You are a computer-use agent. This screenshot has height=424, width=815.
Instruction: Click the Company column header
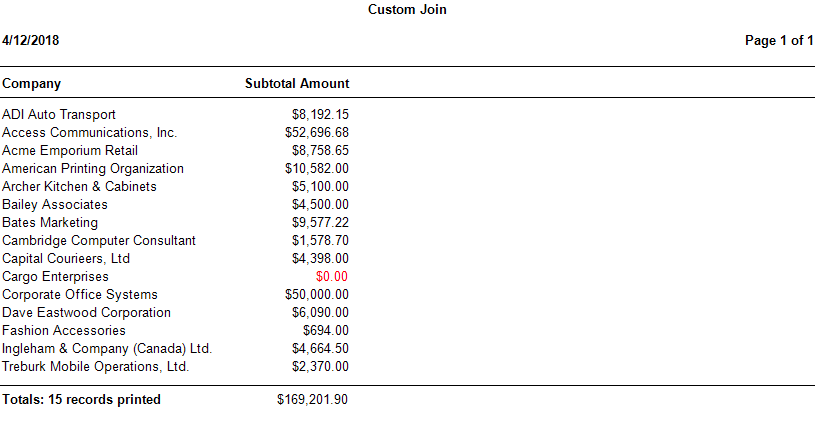click(x=32, y=84)
